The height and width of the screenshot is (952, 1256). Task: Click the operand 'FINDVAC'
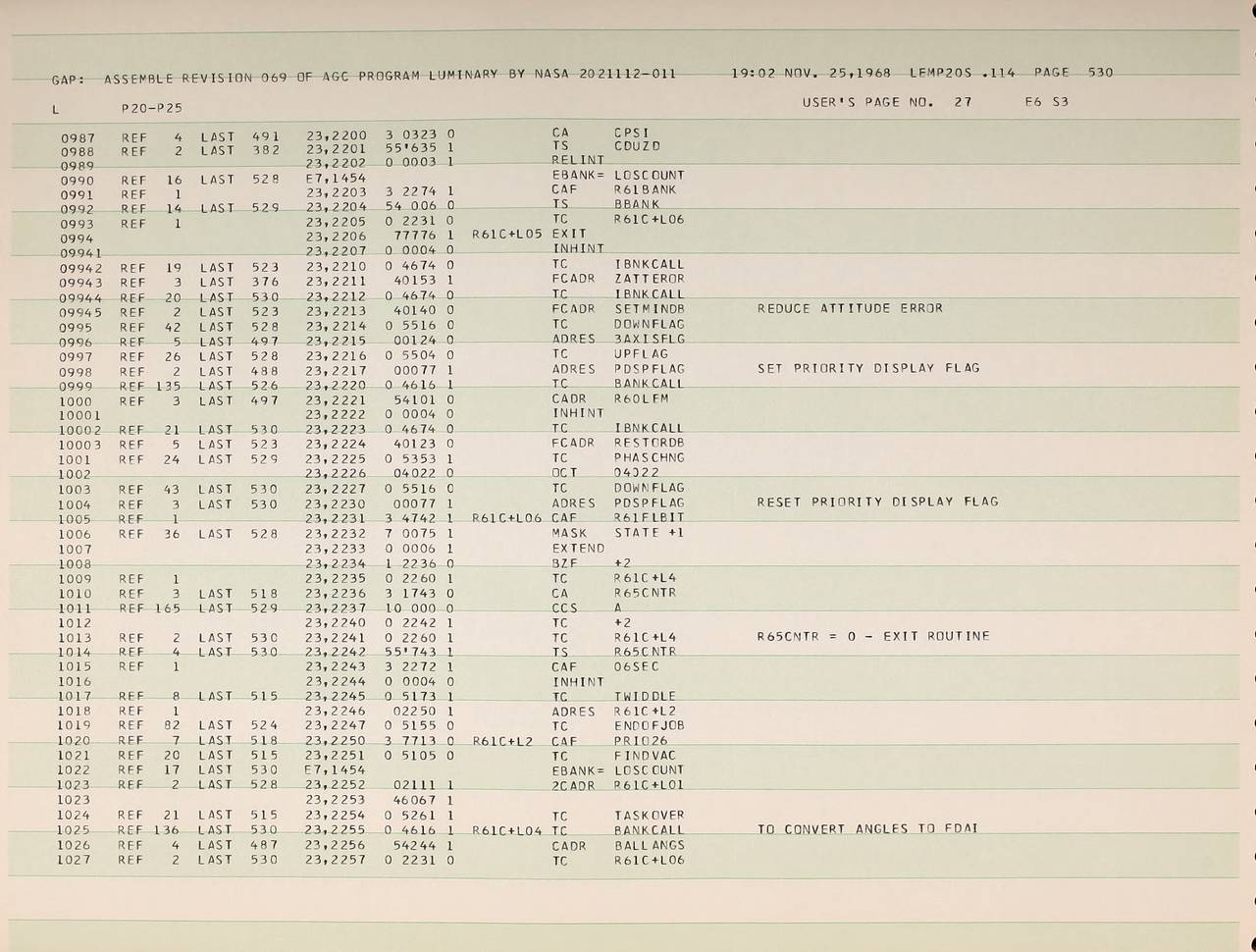pyautogui.click(x=645, y=756)
